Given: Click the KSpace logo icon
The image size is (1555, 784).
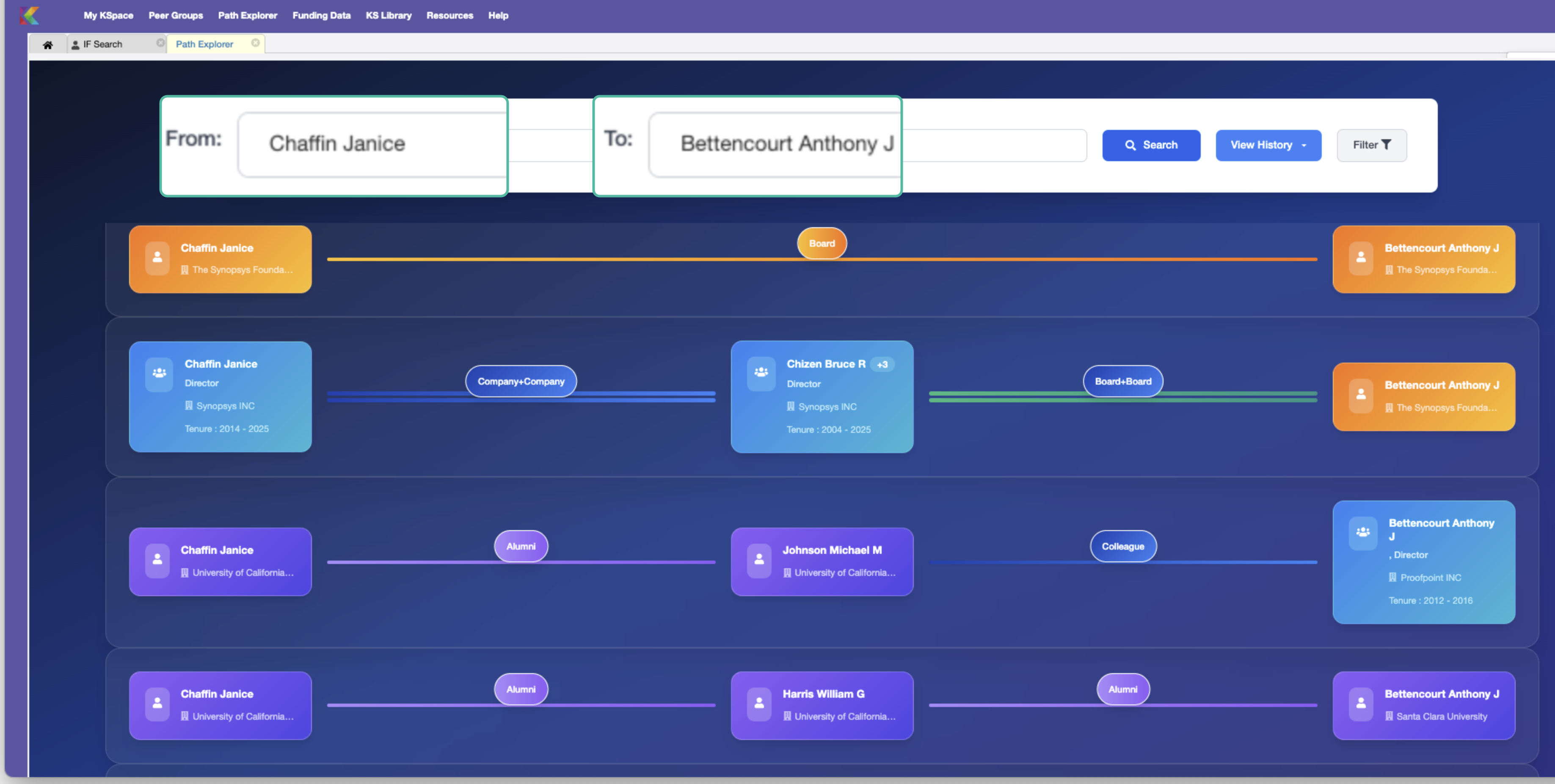Looking at the screenshot, I should click(30, 16).
